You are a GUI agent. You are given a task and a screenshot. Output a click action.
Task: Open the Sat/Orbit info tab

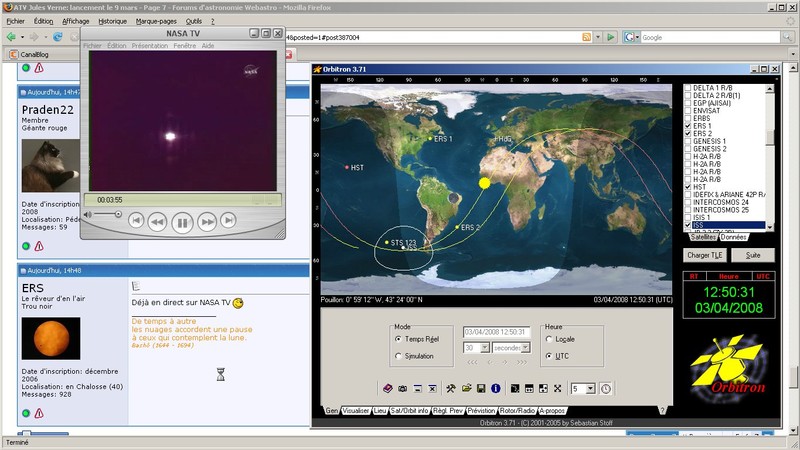tap(409, 410)
